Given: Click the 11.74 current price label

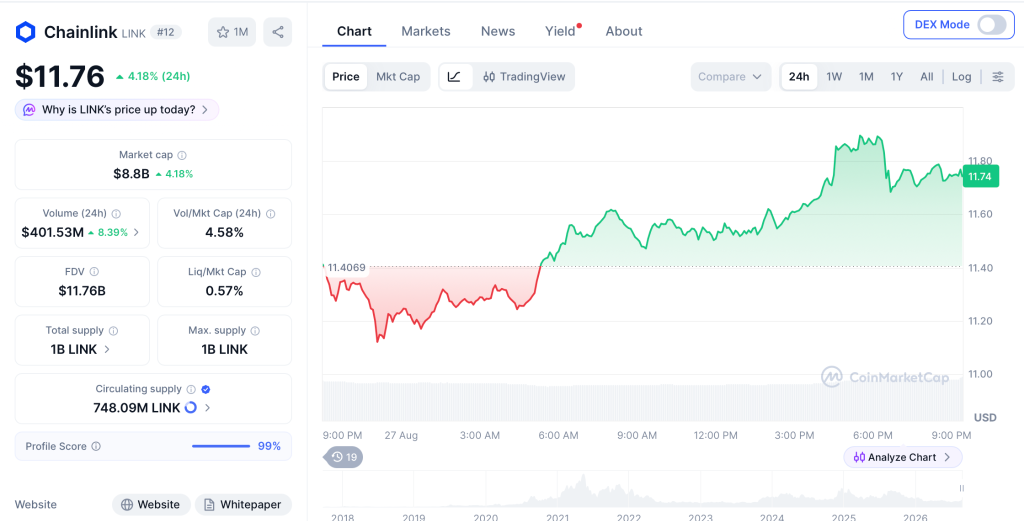Looking at the screenshot, I should click(980, 177).
